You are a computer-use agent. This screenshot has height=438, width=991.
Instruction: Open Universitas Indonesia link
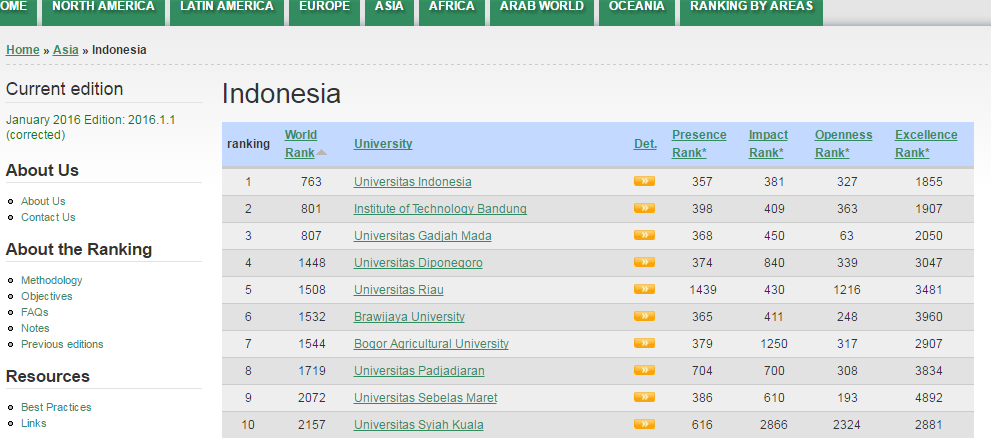click(413, 182)
